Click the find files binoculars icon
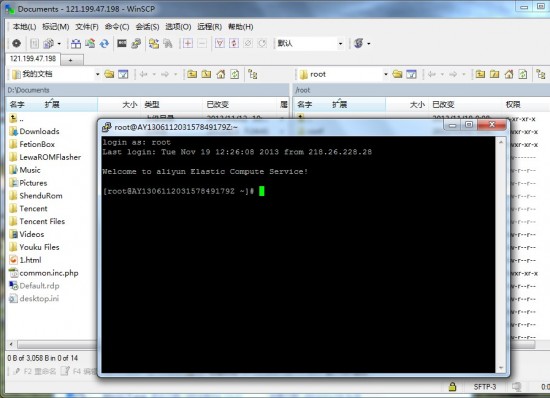The image size is (550, 398). point(168,43)
